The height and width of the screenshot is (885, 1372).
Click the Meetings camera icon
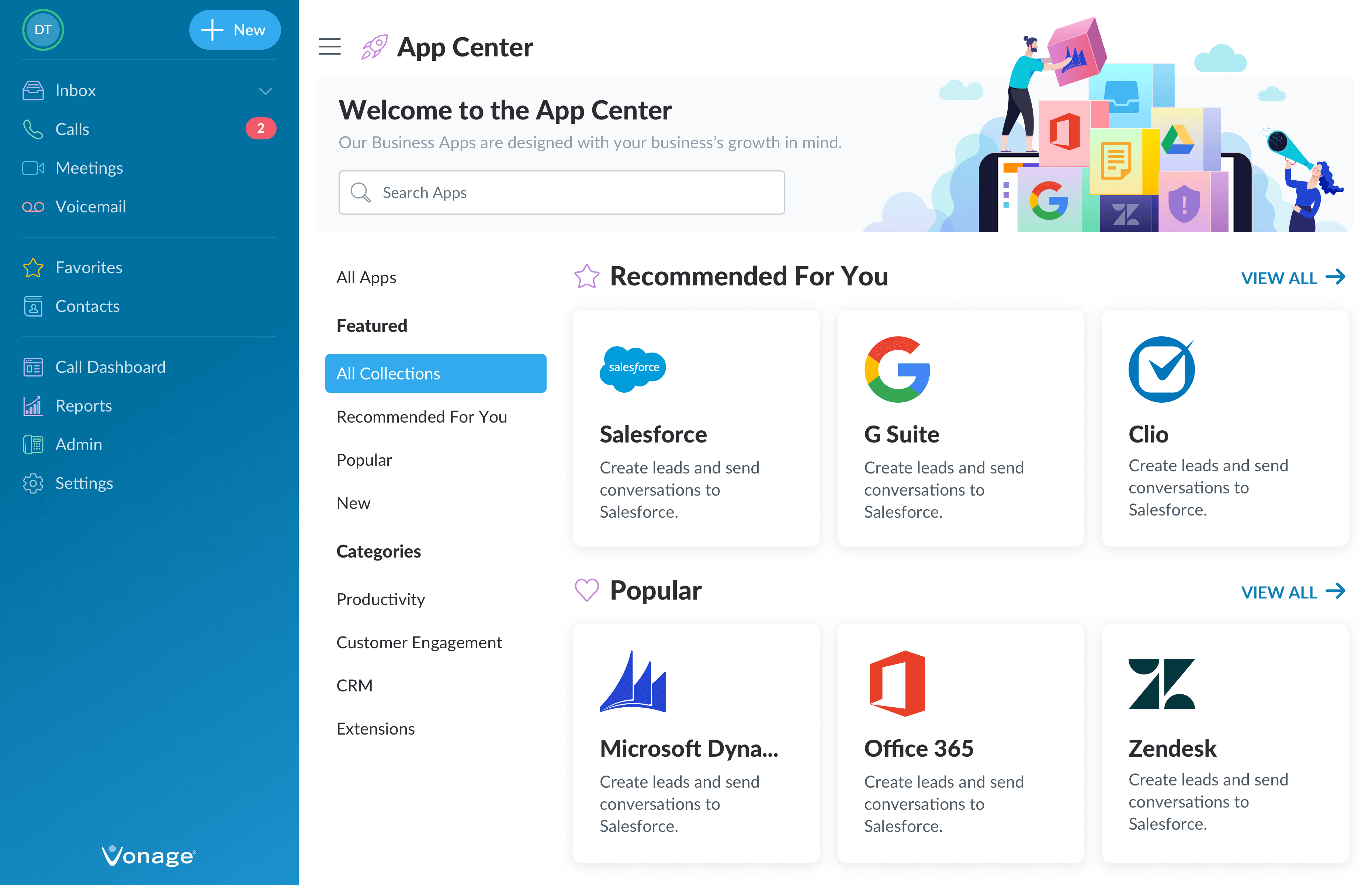click(x=33, y=168)
